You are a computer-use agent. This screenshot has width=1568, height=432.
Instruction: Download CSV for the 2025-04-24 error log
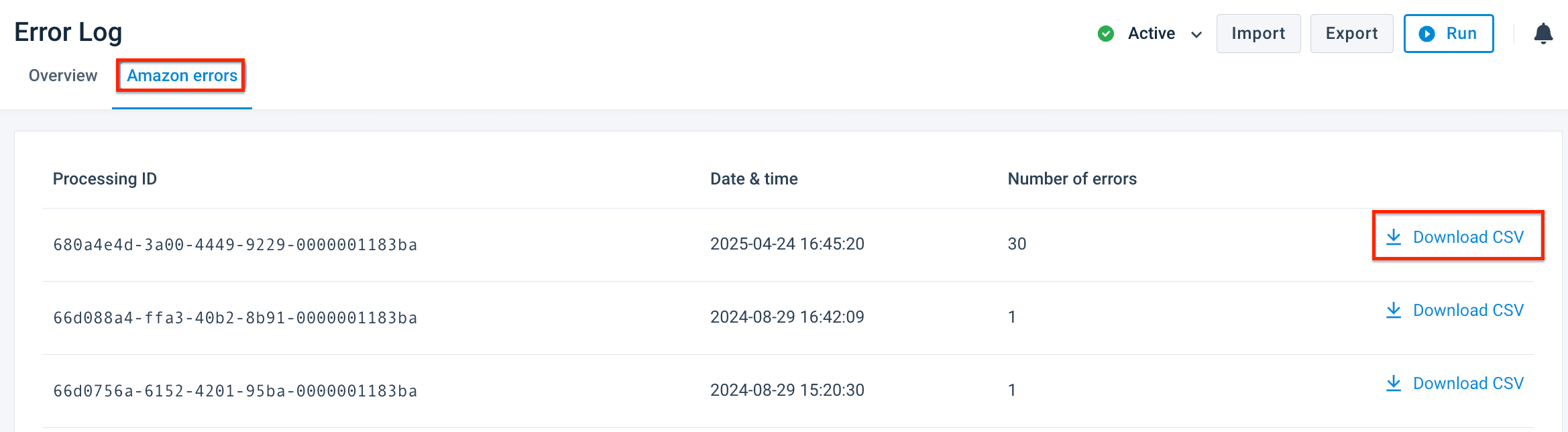[x=1468, y=237]
